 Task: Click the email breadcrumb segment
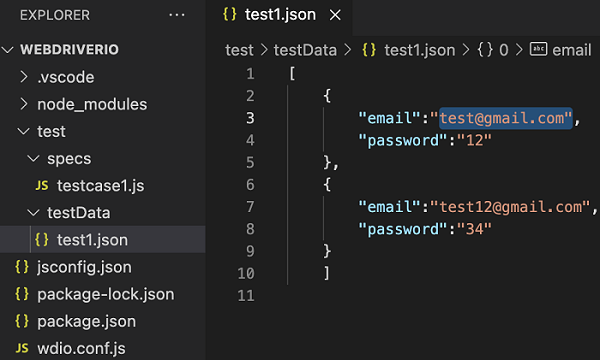pos(572,50)
